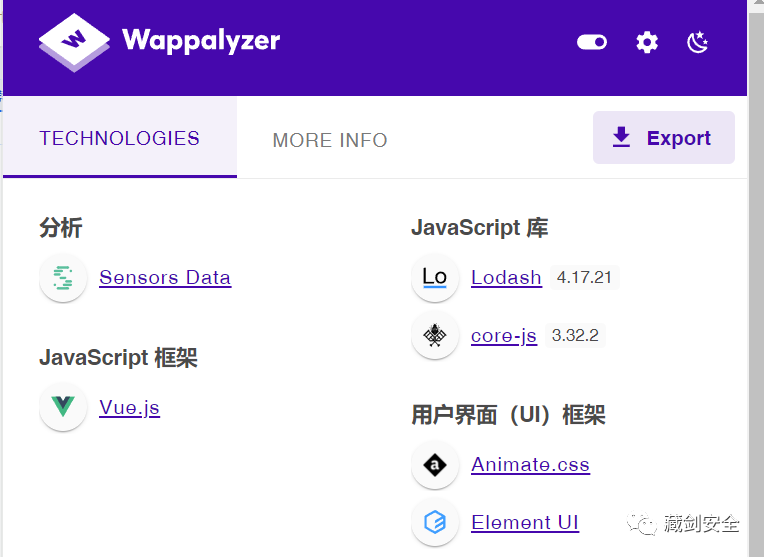Click the Vue.js logo icon
The width and height of the screenshot is (764, 557).
[63, 407]
